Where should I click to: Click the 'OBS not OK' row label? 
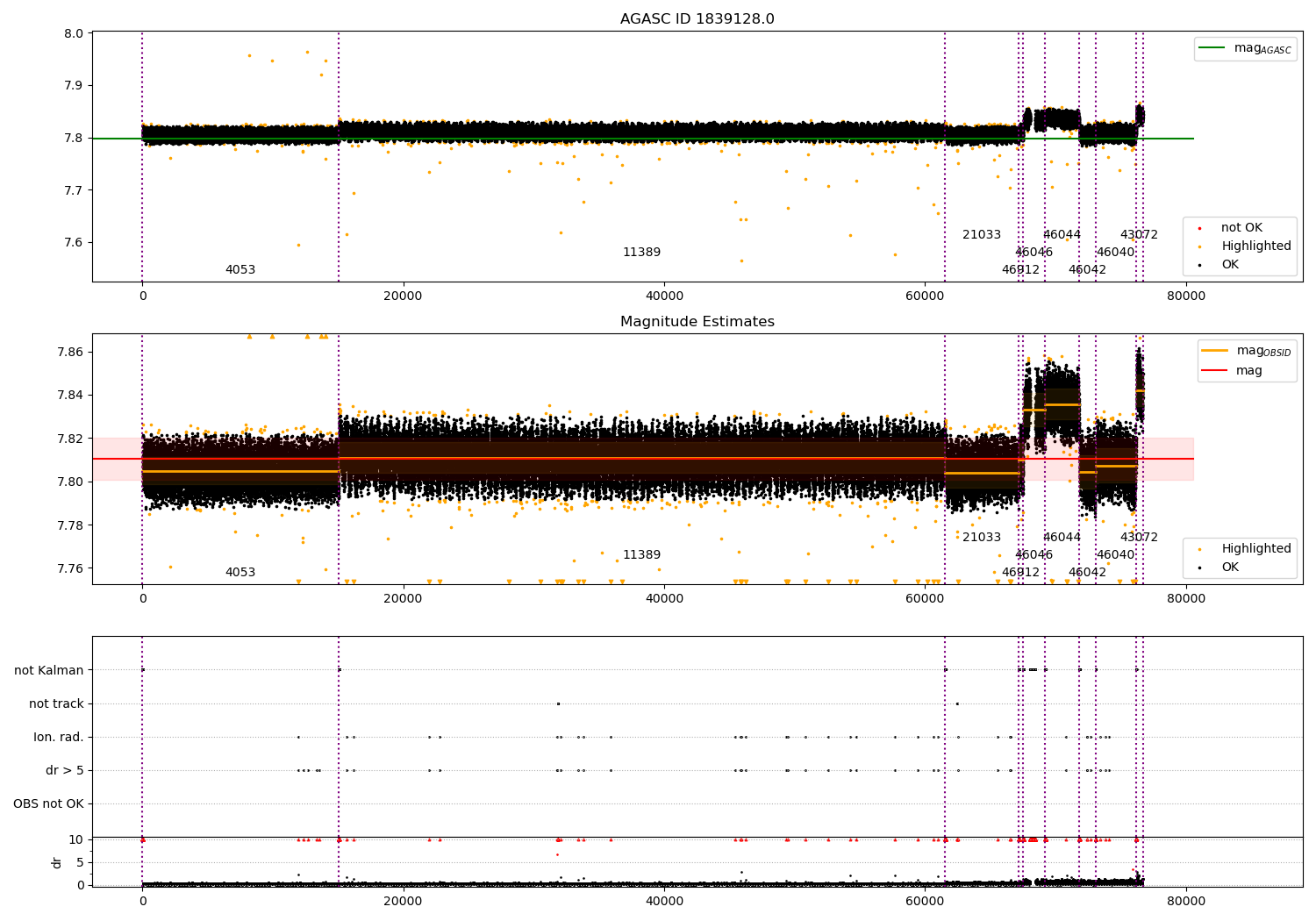click(48, 804)
